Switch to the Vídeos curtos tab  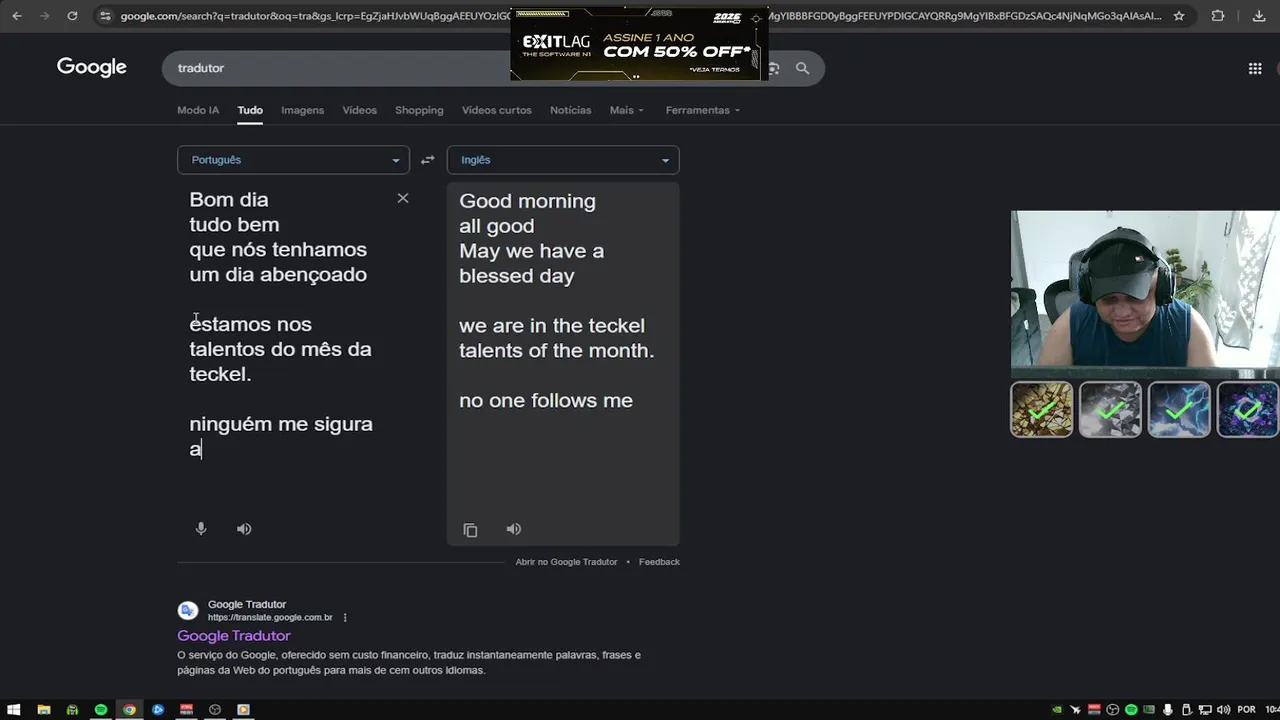(x=497, y=110)
